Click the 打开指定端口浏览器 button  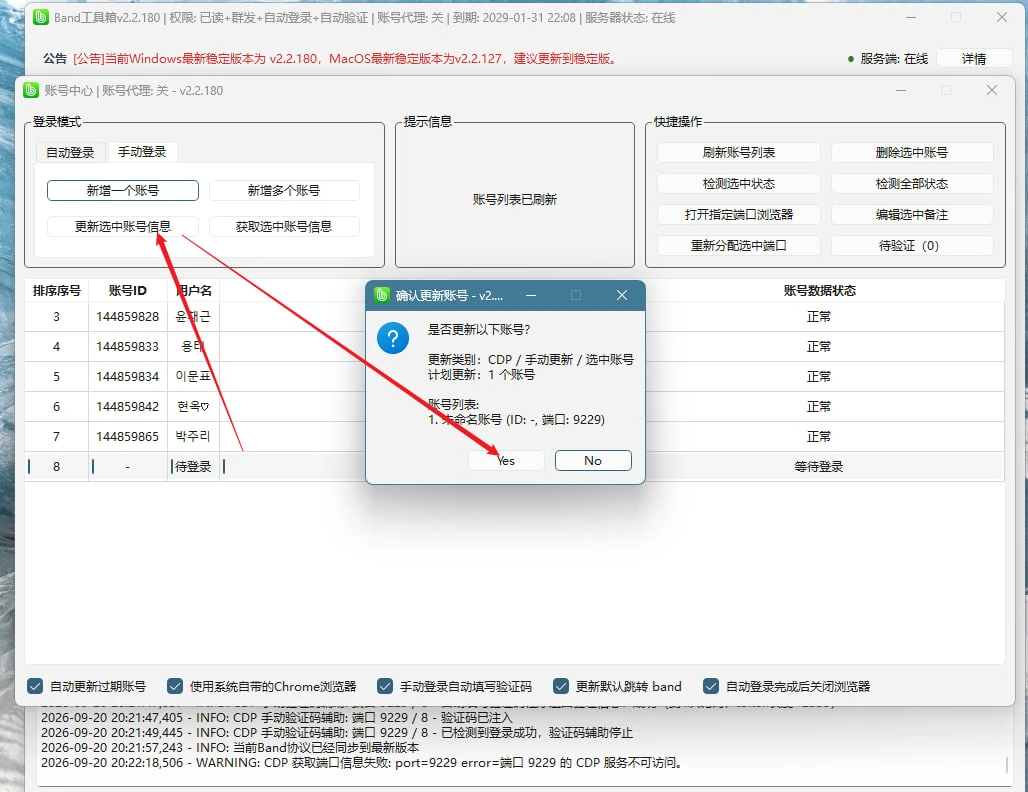pos(739,214)
